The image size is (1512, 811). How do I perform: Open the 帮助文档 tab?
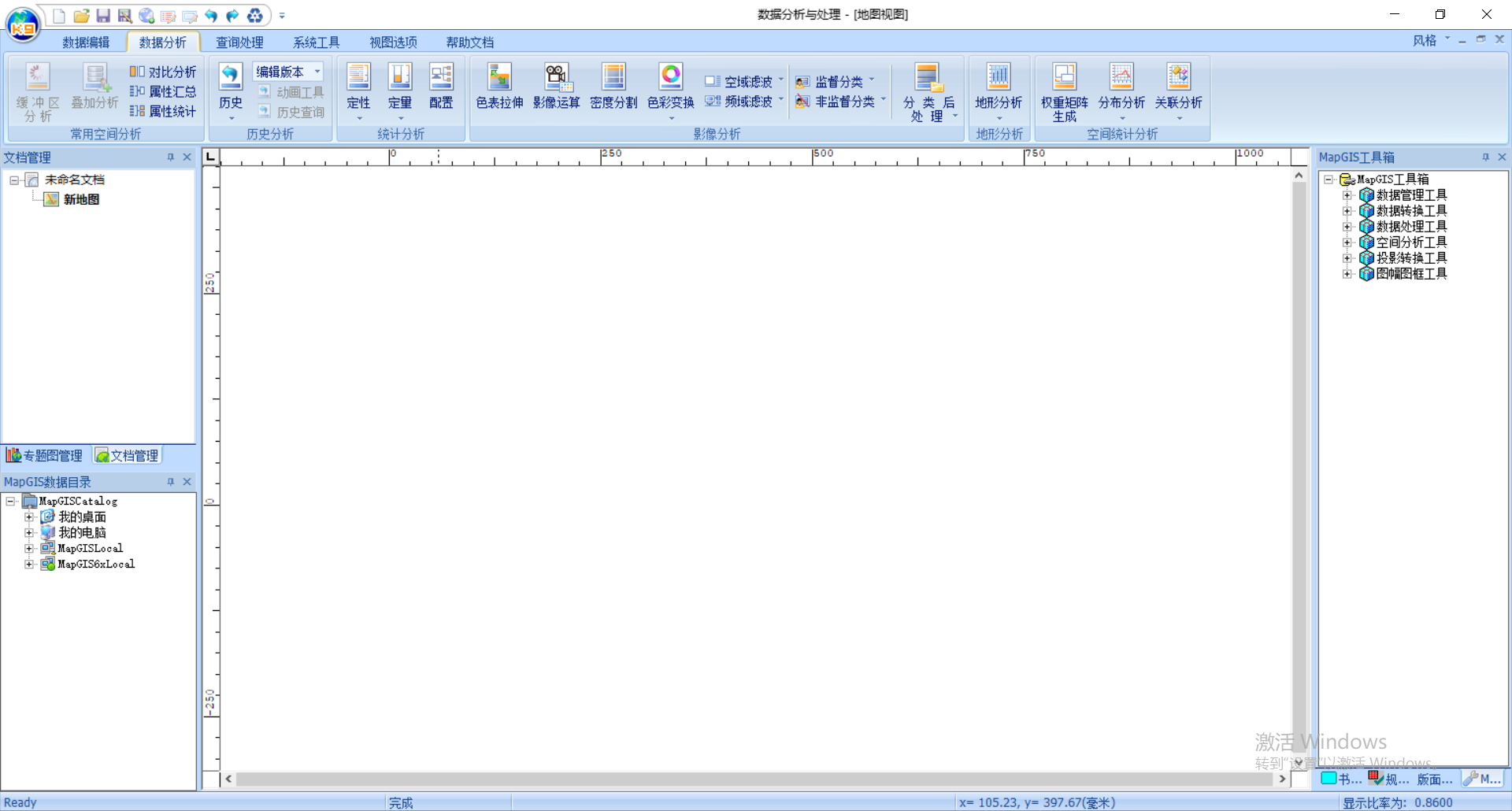(470, 43)
